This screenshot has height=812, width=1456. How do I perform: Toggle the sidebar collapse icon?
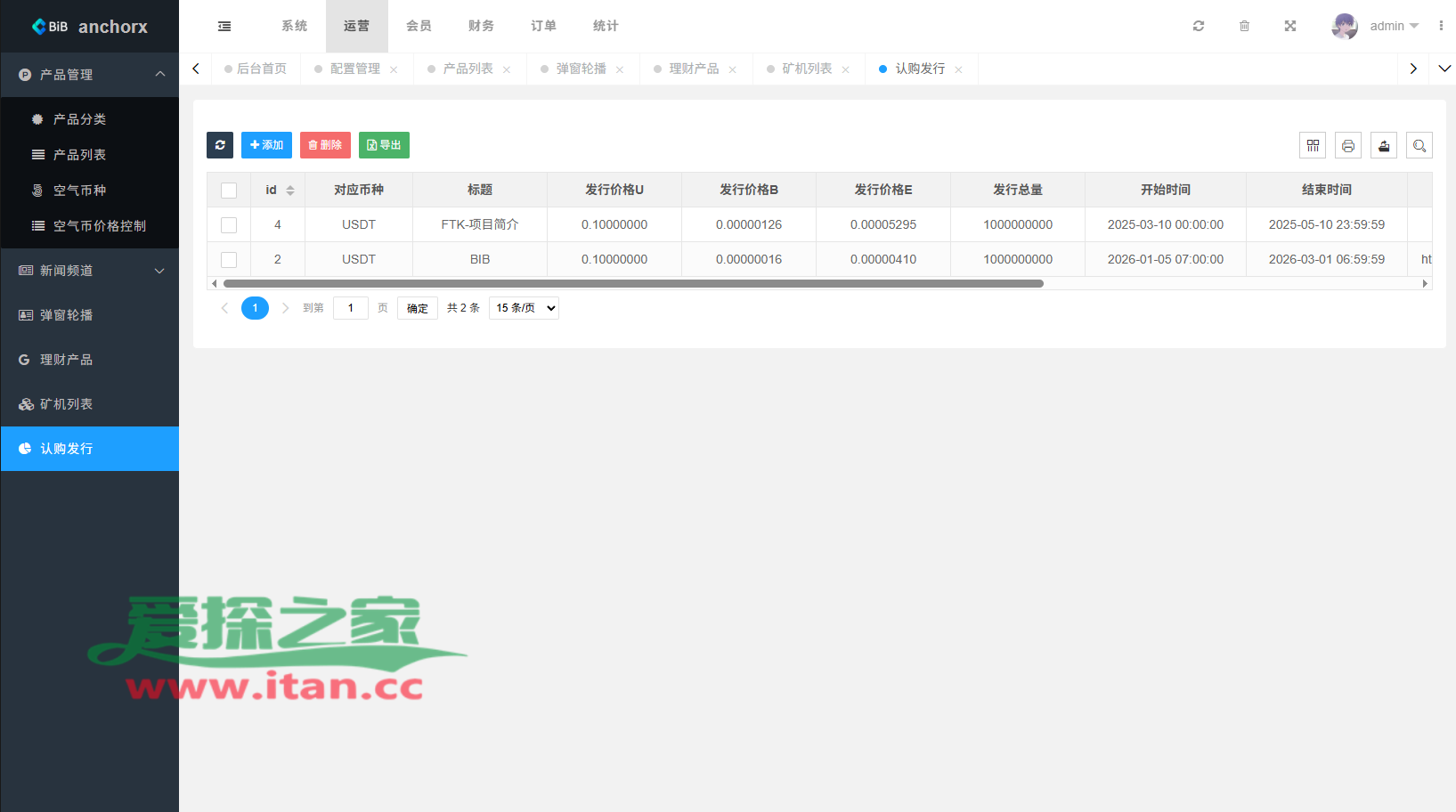tap(224, 27)
